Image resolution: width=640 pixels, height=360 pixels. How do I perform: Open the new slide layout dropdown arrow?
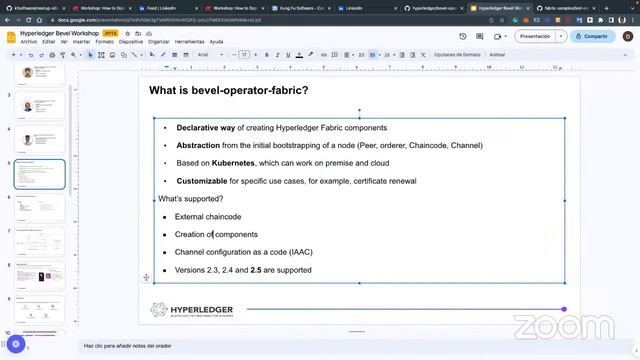[21, 55]
